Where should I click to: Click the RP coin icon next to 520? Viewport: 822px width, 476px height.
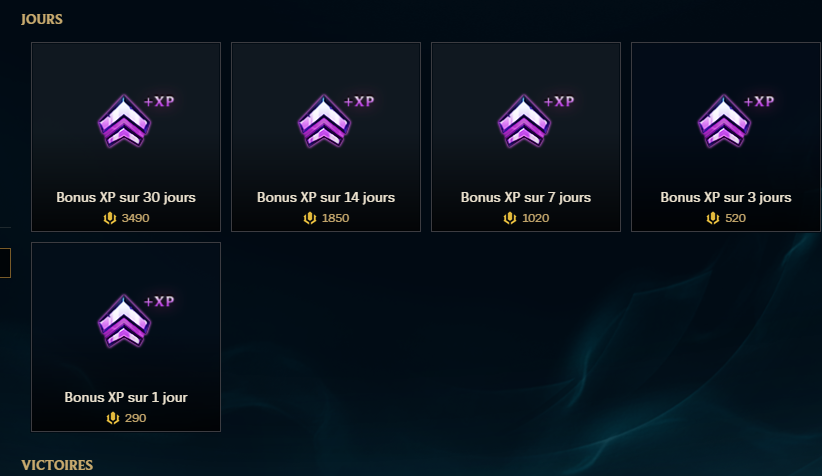click(x=713, y=218)
